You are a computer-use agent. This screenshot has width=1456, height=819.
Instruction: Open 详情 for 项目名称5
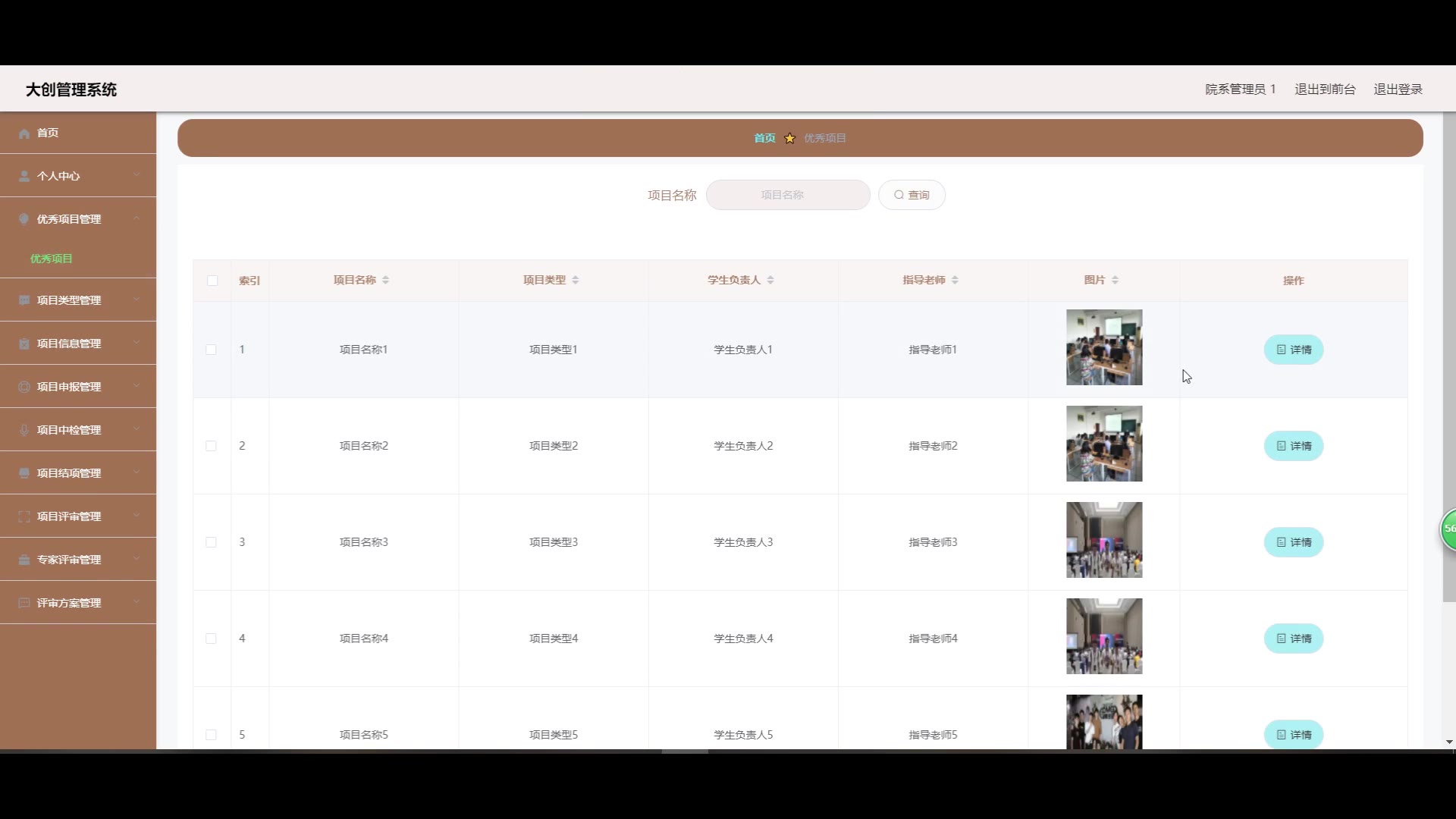(1293, 734)
